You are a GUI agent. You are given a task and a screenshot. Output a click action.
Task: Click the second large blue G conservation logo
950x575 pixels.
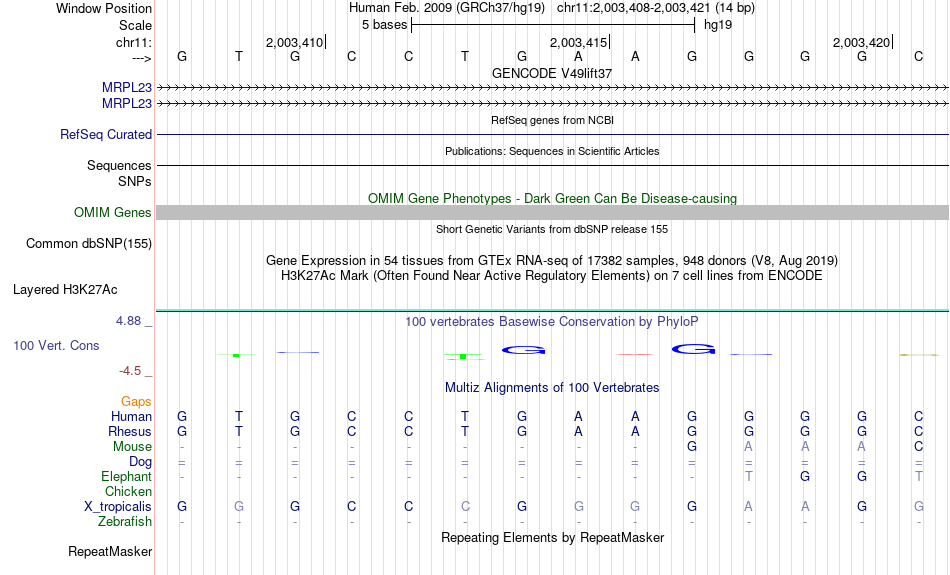[694, 349]
